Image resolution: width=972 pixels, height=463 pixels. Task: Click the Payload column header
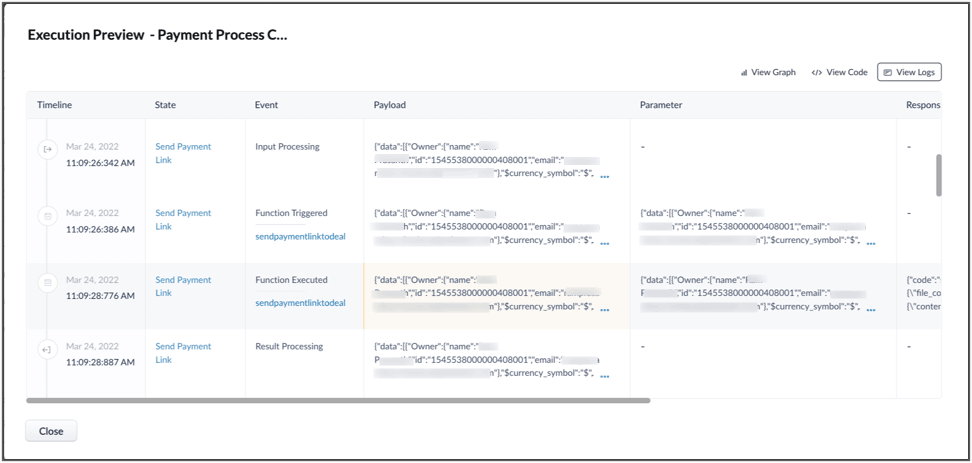point(389,104)
